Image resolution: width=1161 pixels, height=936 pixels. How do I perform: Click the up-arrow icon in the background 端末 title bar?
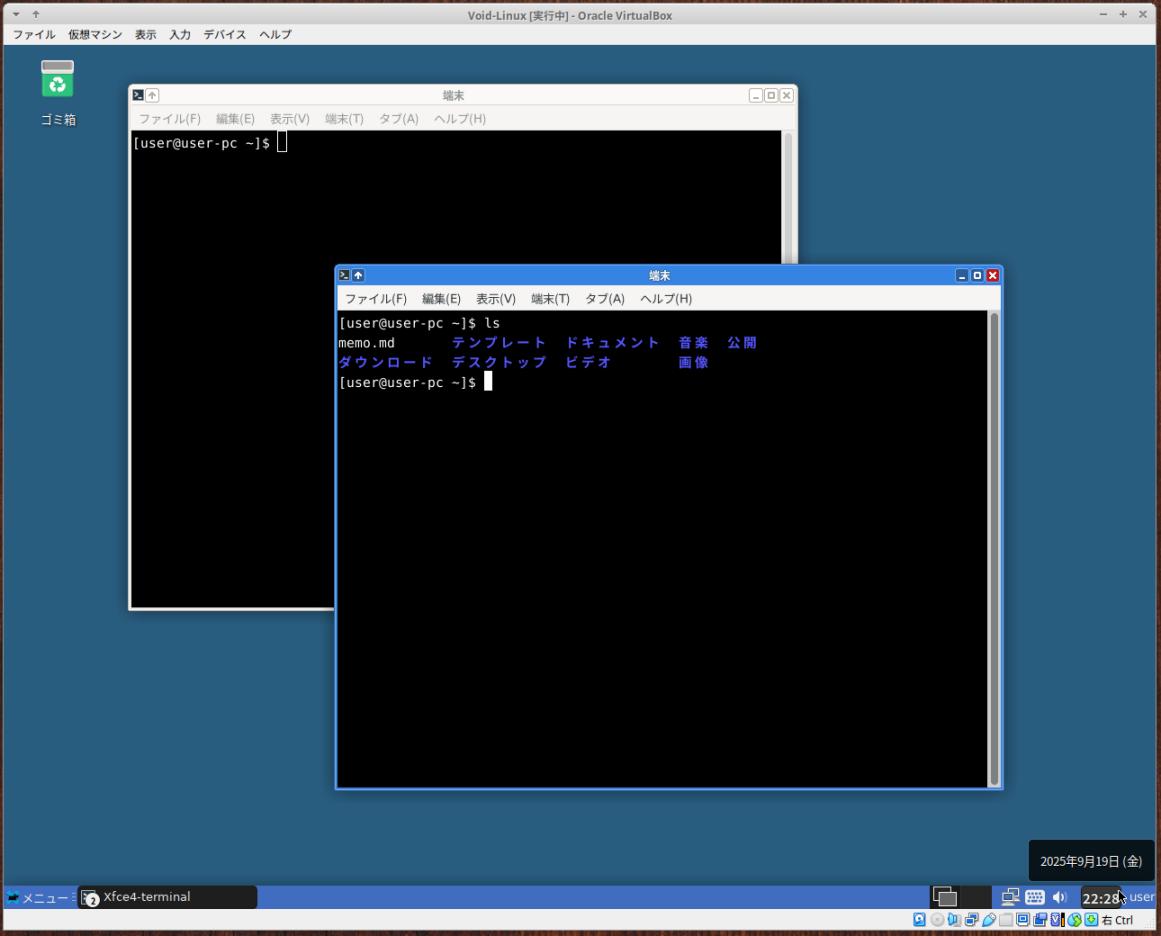[x=152, y=95]
